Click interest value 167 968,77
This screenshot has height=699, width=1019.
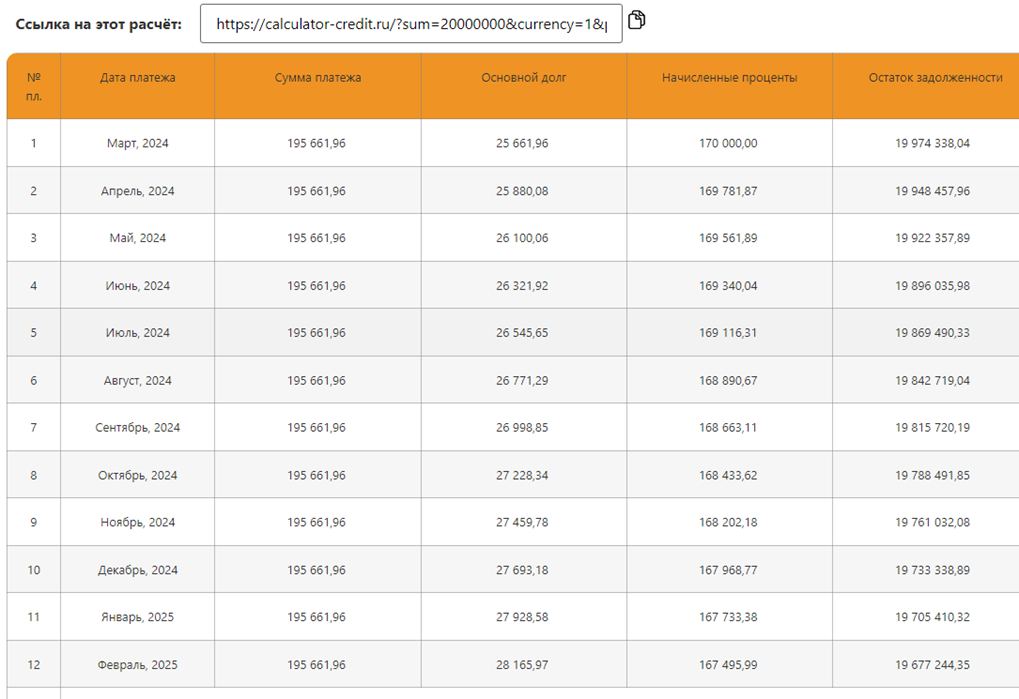728,570
